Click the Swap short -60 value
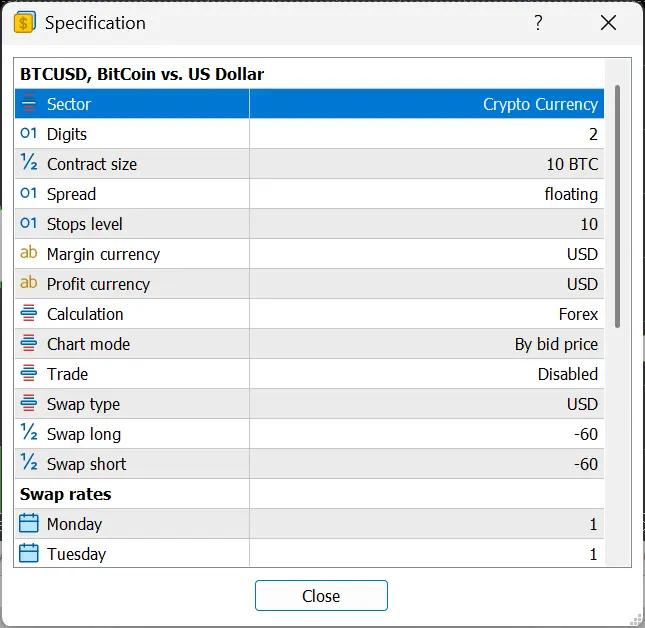Image resolution: width=645 pixels, height=628 pixels. (586, 465)
